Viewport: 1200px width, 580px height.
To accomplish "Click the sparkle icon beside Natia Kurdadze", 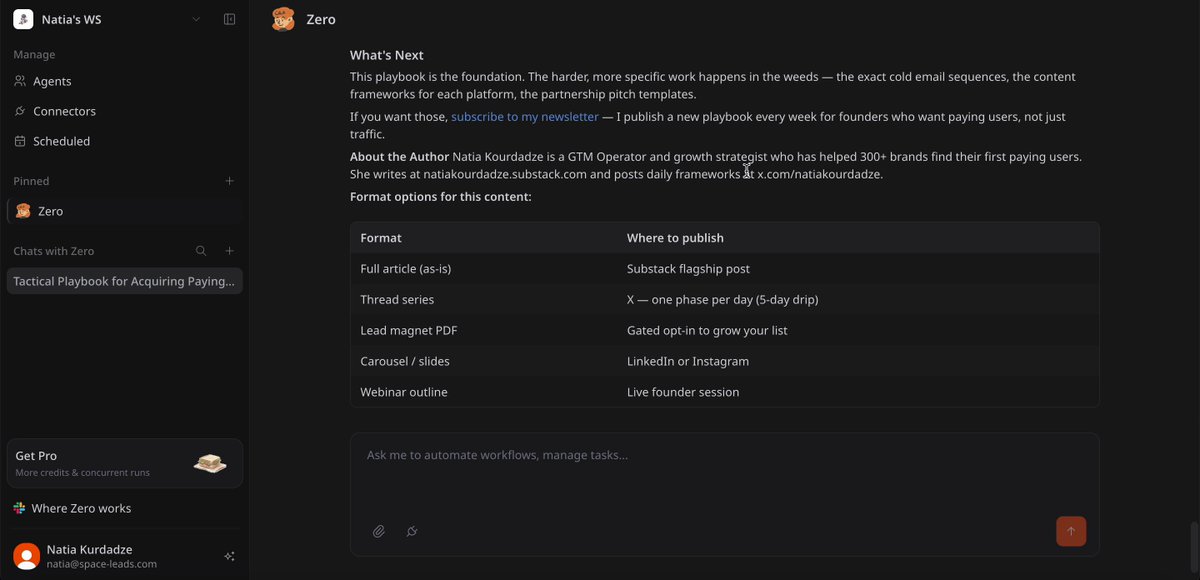I will pos(229,556).
